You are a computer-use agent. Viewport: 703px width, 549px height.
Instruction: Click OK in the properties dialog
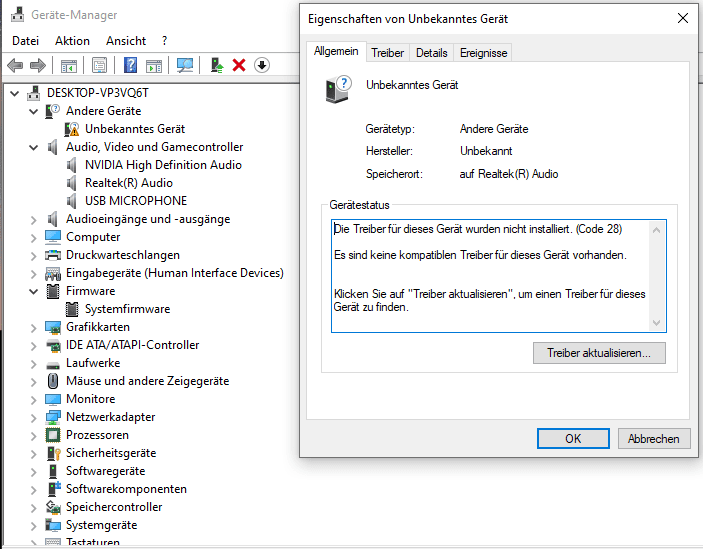[x=573, y=438]
